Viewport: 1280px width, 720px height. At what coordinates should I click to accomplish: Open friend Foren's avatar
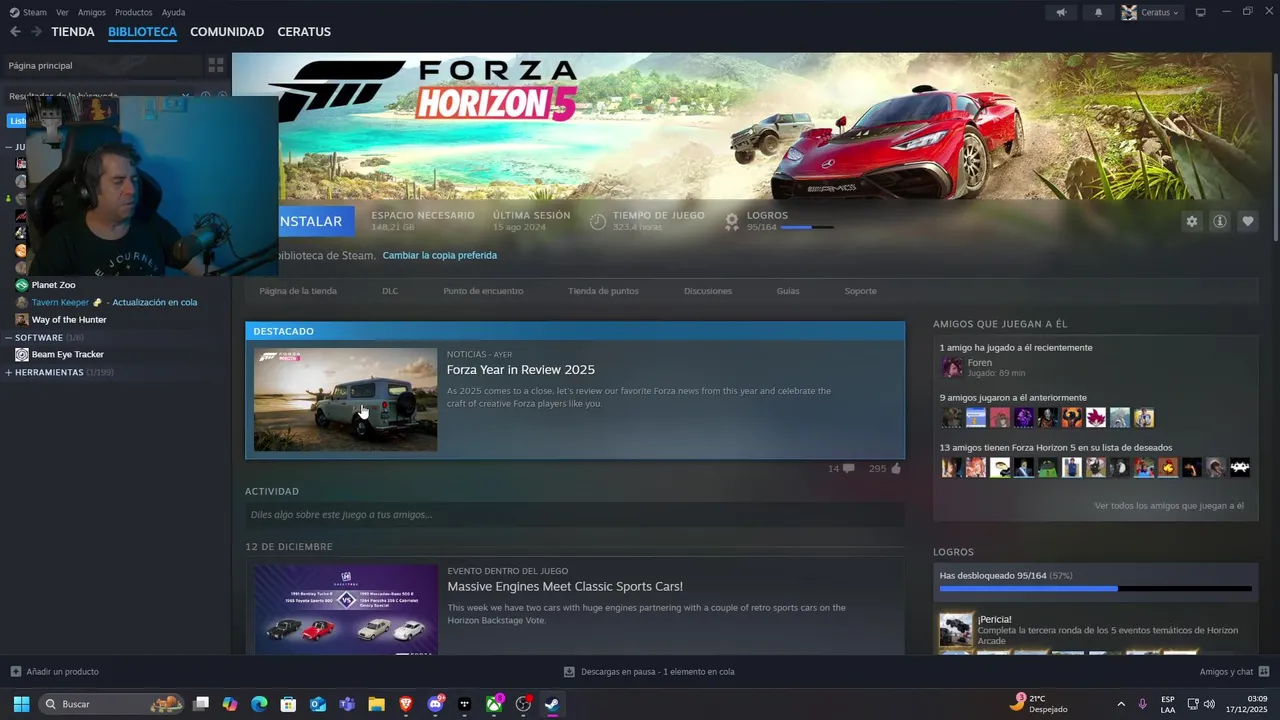coord(952,368)
